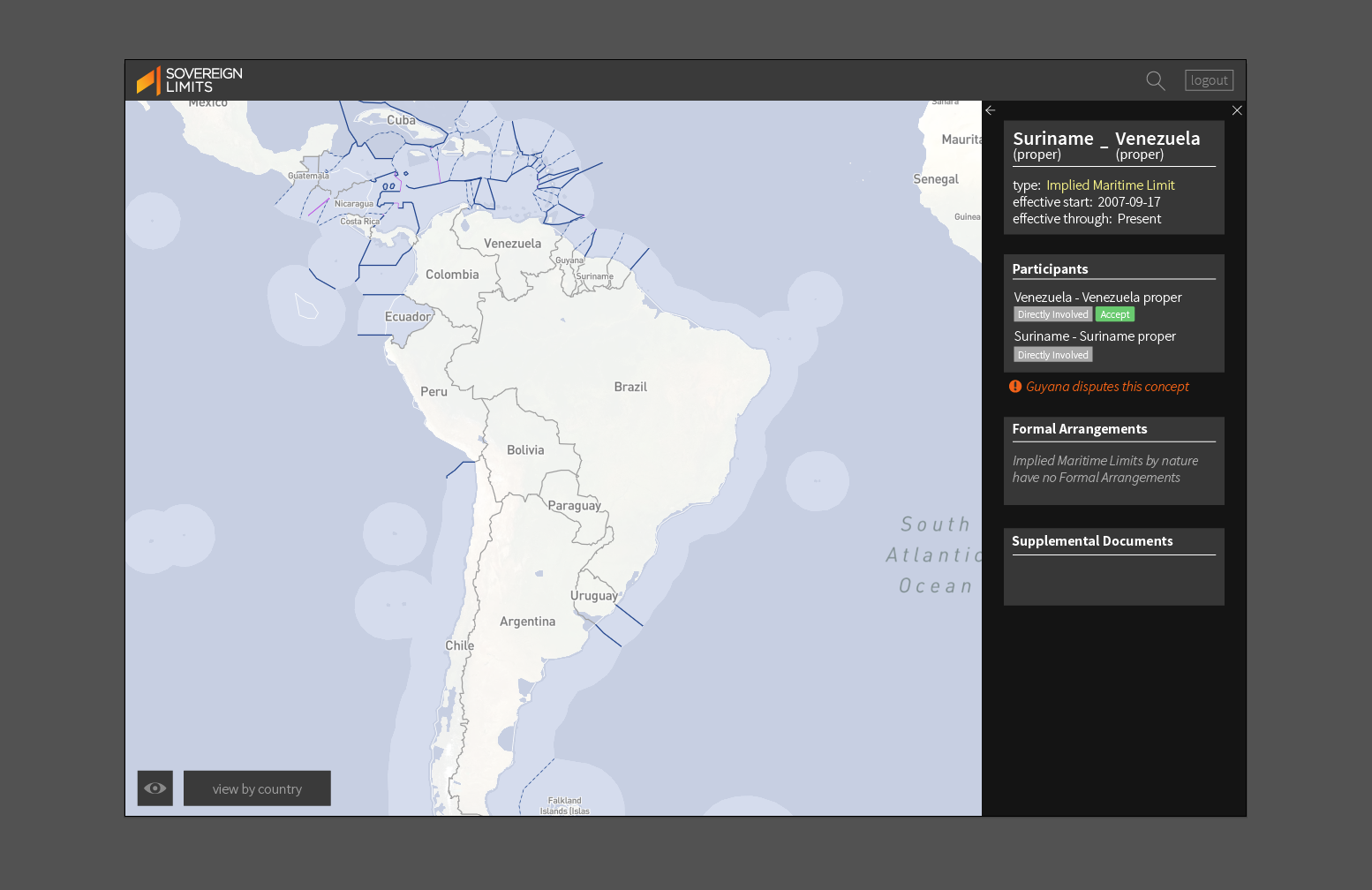
Task: Click Venezuela label on the map
Action: tap(512, 244)
